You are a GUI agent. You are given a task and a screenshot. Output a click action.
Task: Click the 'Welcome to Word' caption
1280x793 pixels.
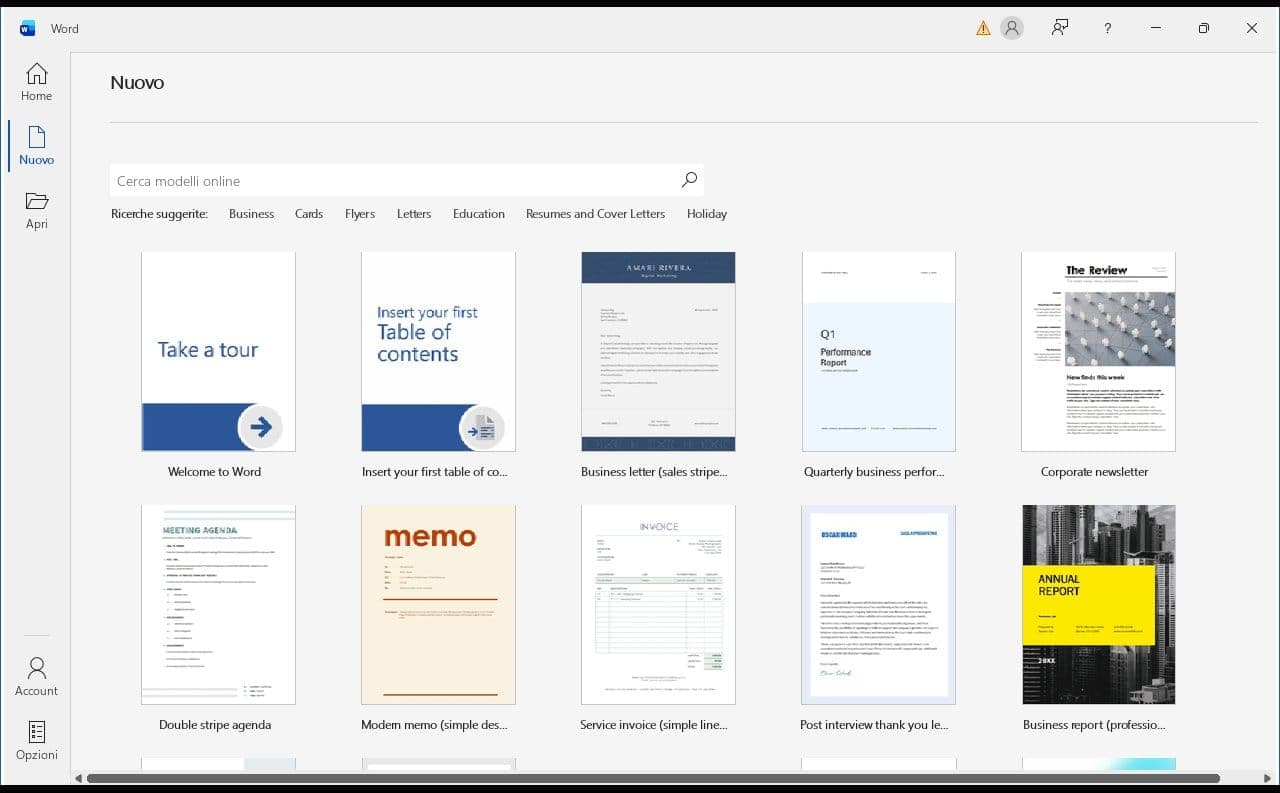click(214, 471)
